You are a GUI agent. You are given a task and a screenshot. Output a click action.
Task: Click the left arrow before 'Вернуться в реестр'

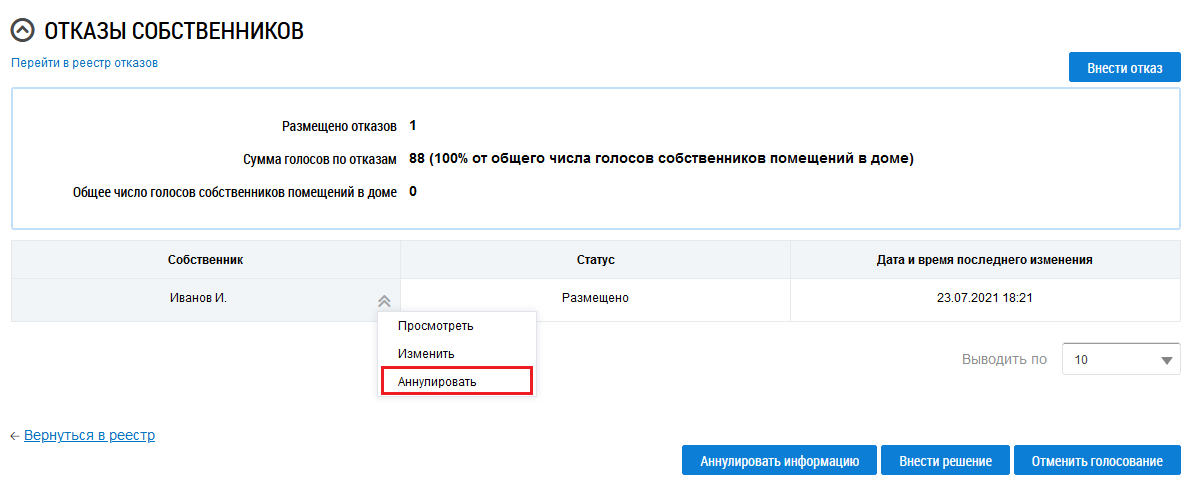tap(15, 436)
